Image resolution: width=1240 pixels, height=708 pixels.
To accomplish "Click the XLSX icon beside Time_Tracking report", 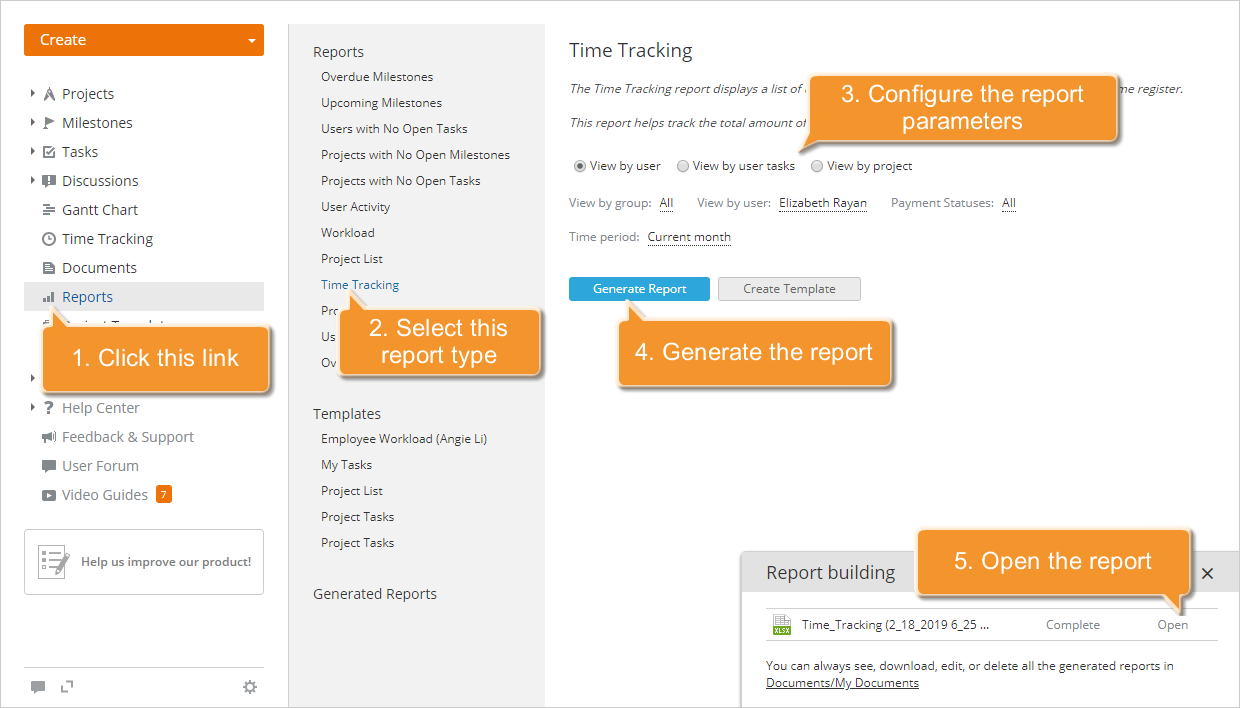I will pos(782,624).
